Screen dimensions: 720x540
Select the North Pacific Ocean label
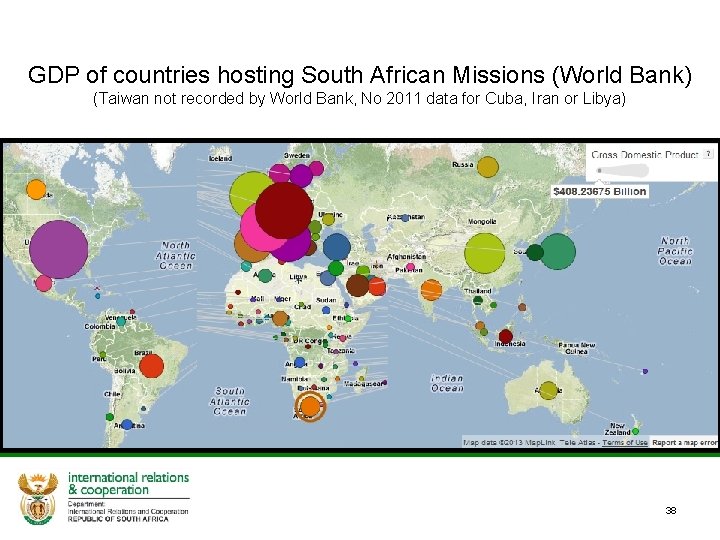point(675,251)
